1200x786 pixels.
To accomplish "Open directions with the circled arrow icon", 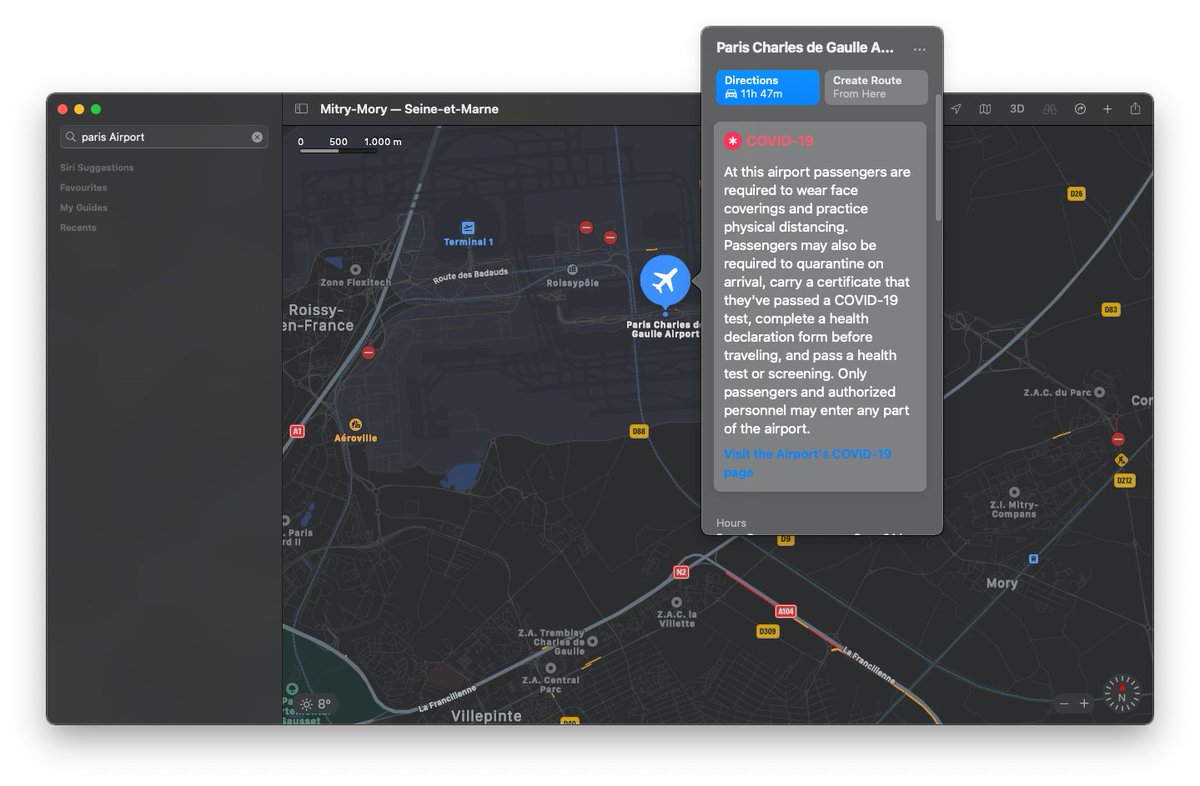I will [1080, 109].
